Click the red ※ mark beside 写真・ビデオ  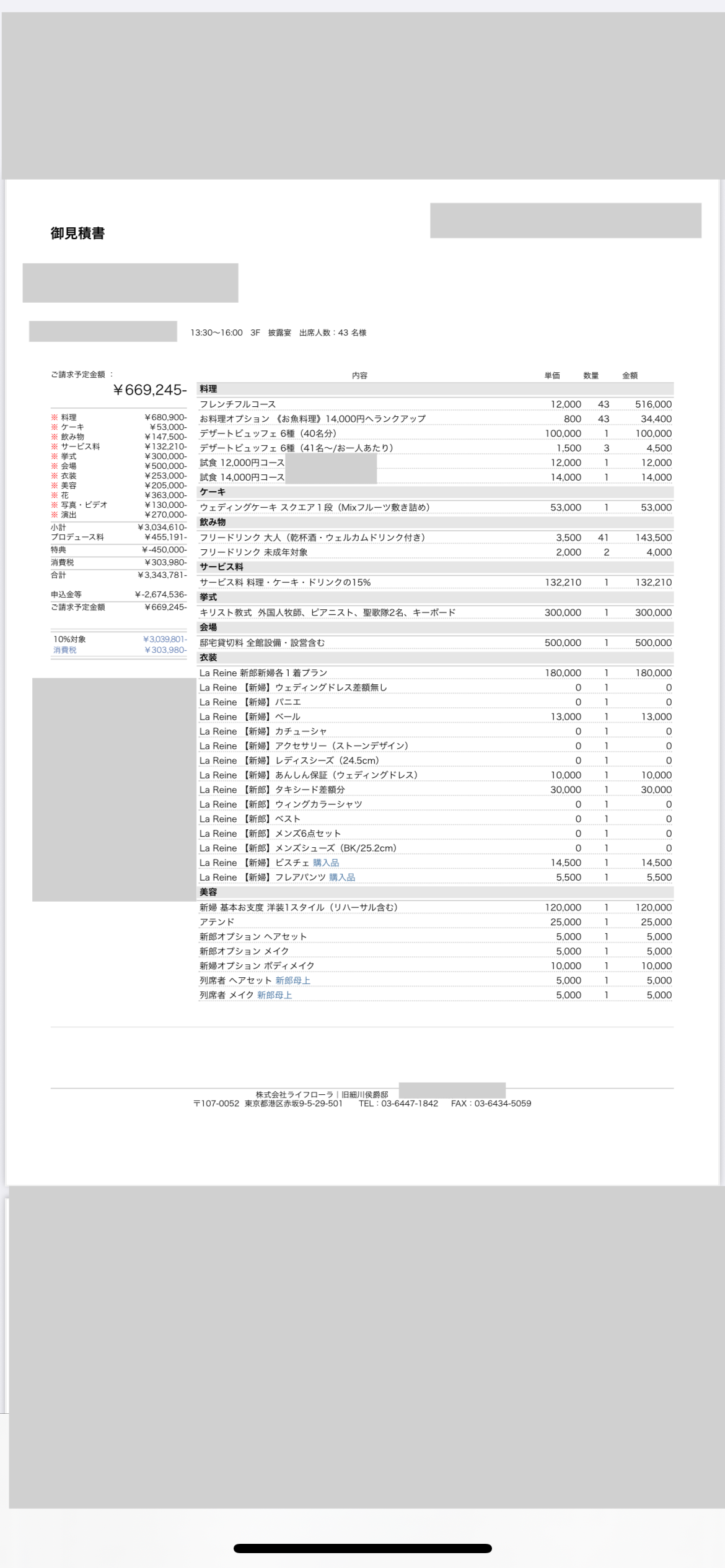pos(55,505)
